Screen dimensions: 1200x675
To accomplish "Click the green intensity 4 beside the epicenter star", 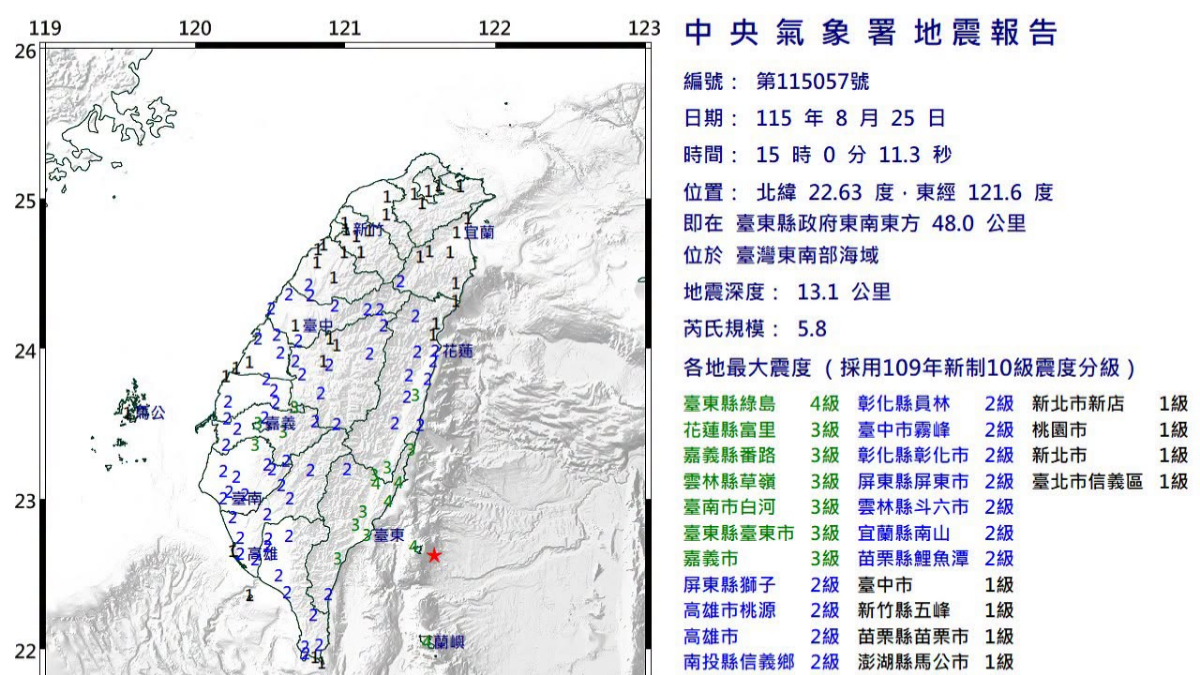I will pos(413,546).
